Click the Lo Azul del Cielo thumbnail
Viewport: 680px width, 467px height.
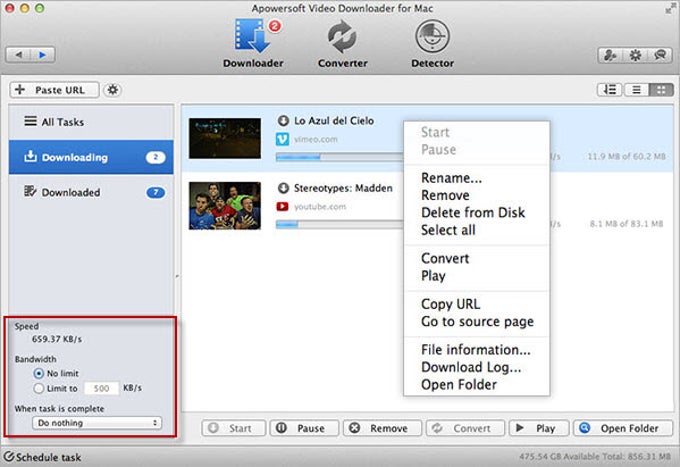click(225, 138)
